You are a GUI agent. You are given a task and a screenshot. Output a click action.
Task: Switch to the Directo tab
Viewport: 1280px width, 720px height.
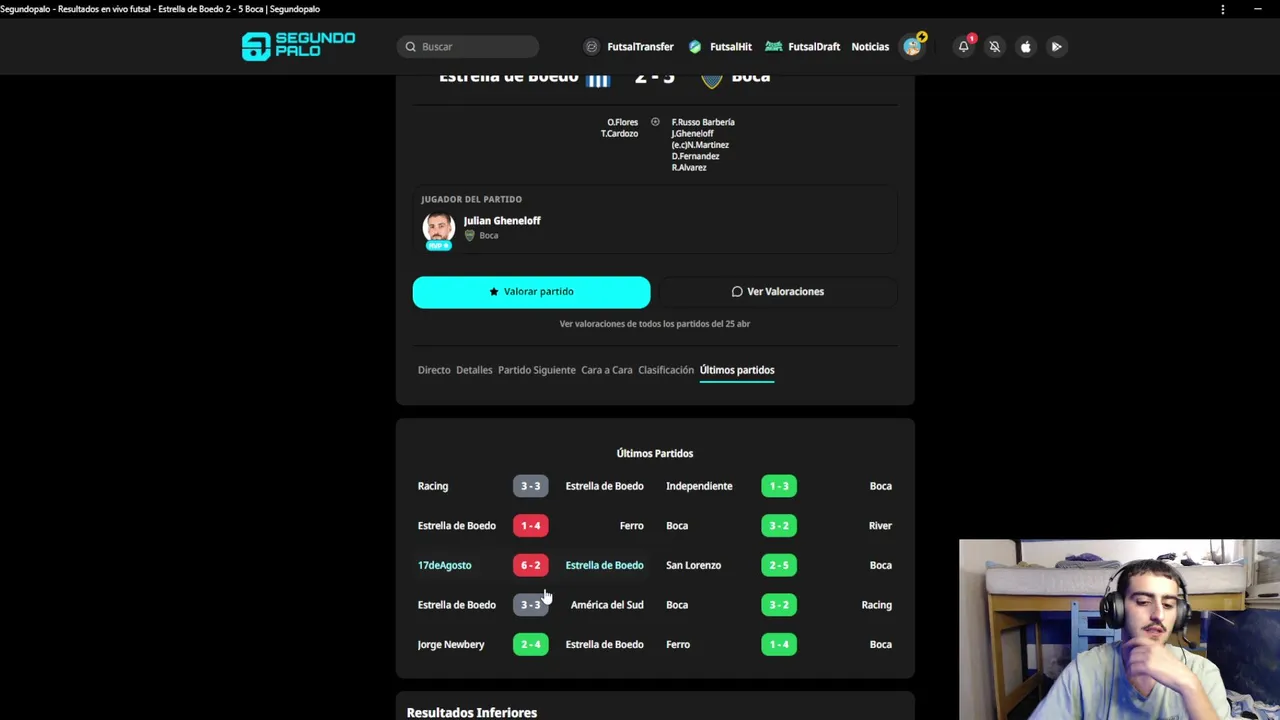point(434,370)
